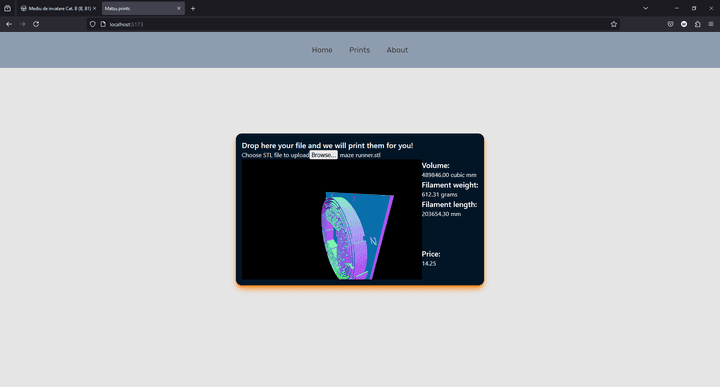Image resolution: width=720 pixels, height=387 pixels.
Task: Click the Firefox View icon in tab bar
Action: [7, 8]
